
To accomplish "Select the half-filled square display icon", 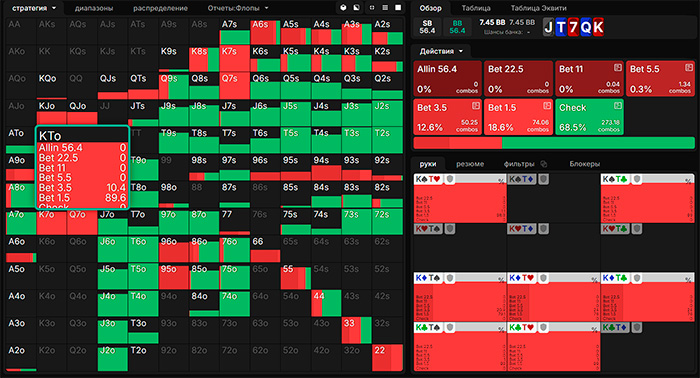I will [357, 8].
